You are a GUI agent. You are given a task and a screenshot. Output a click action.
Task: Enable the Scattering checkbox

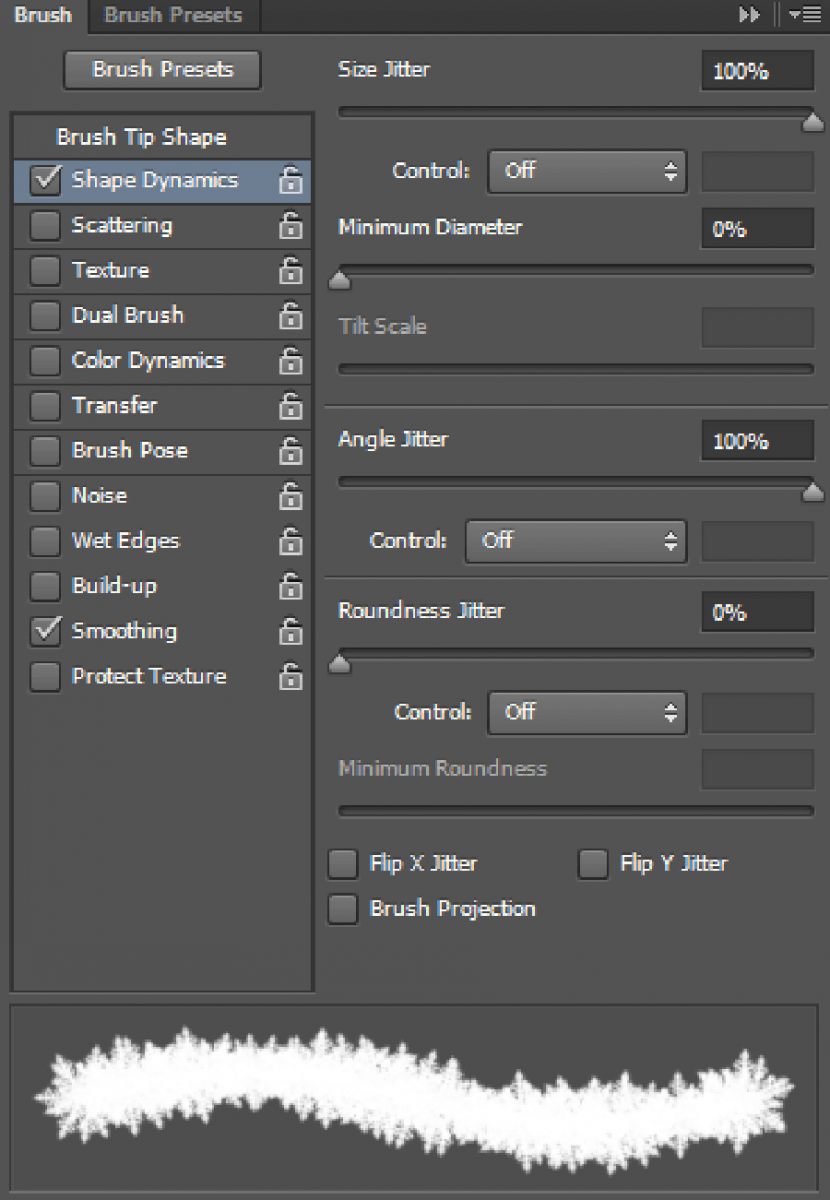(x=45, y=227)
